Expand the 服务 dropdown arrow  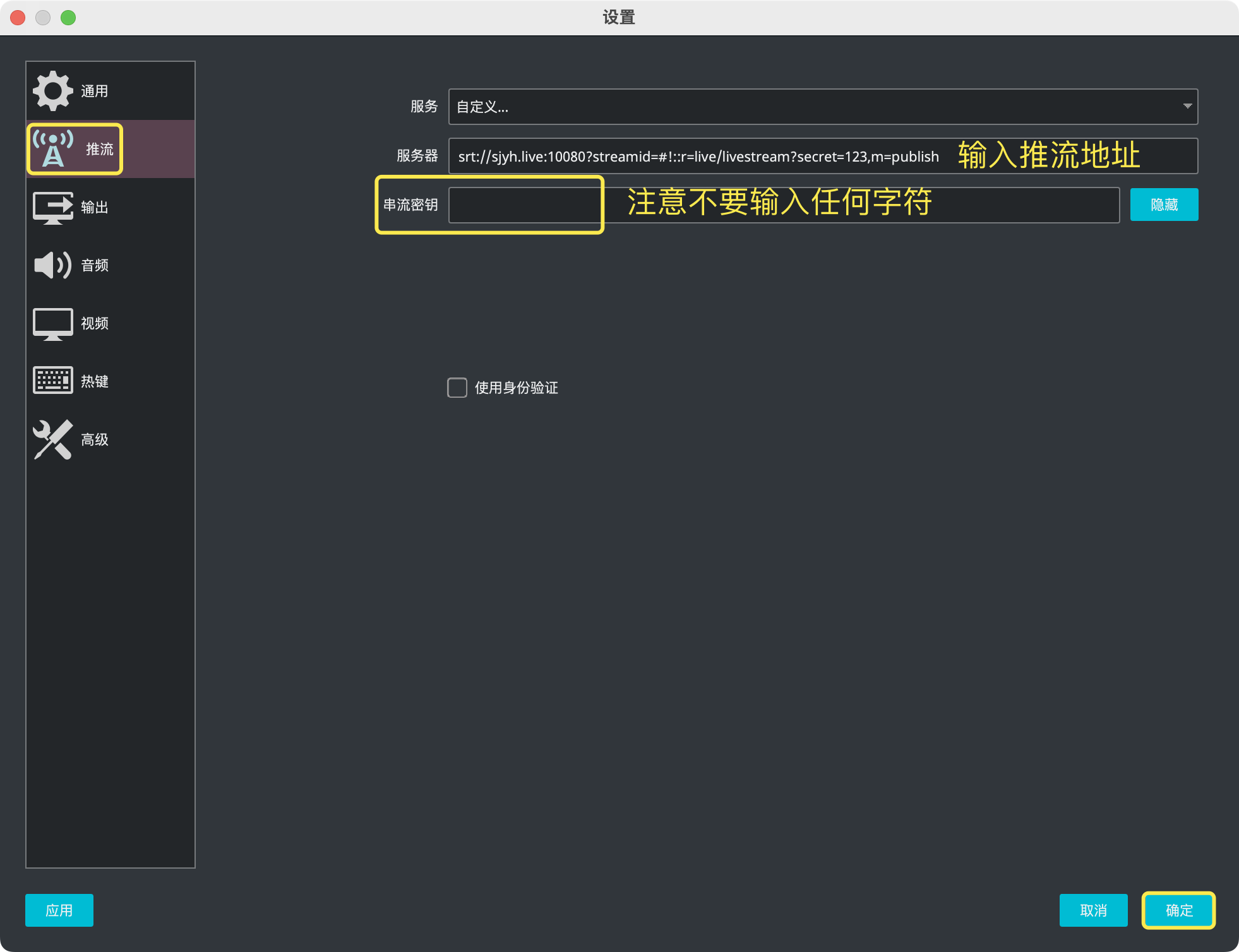tap(1187, 106)
